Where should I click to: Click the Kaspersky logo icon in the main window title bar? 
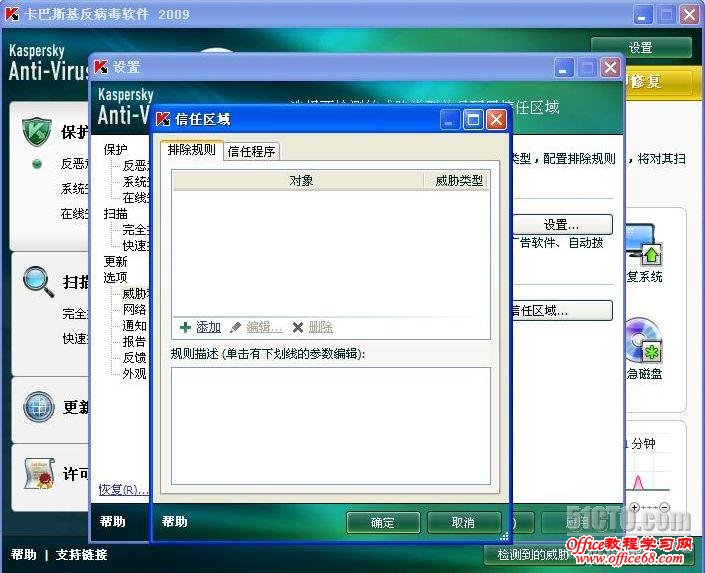12,14
